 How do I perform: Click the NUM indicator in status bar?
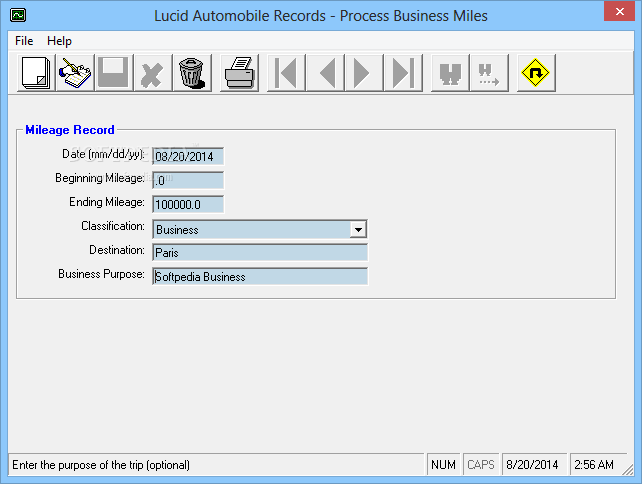443,465
